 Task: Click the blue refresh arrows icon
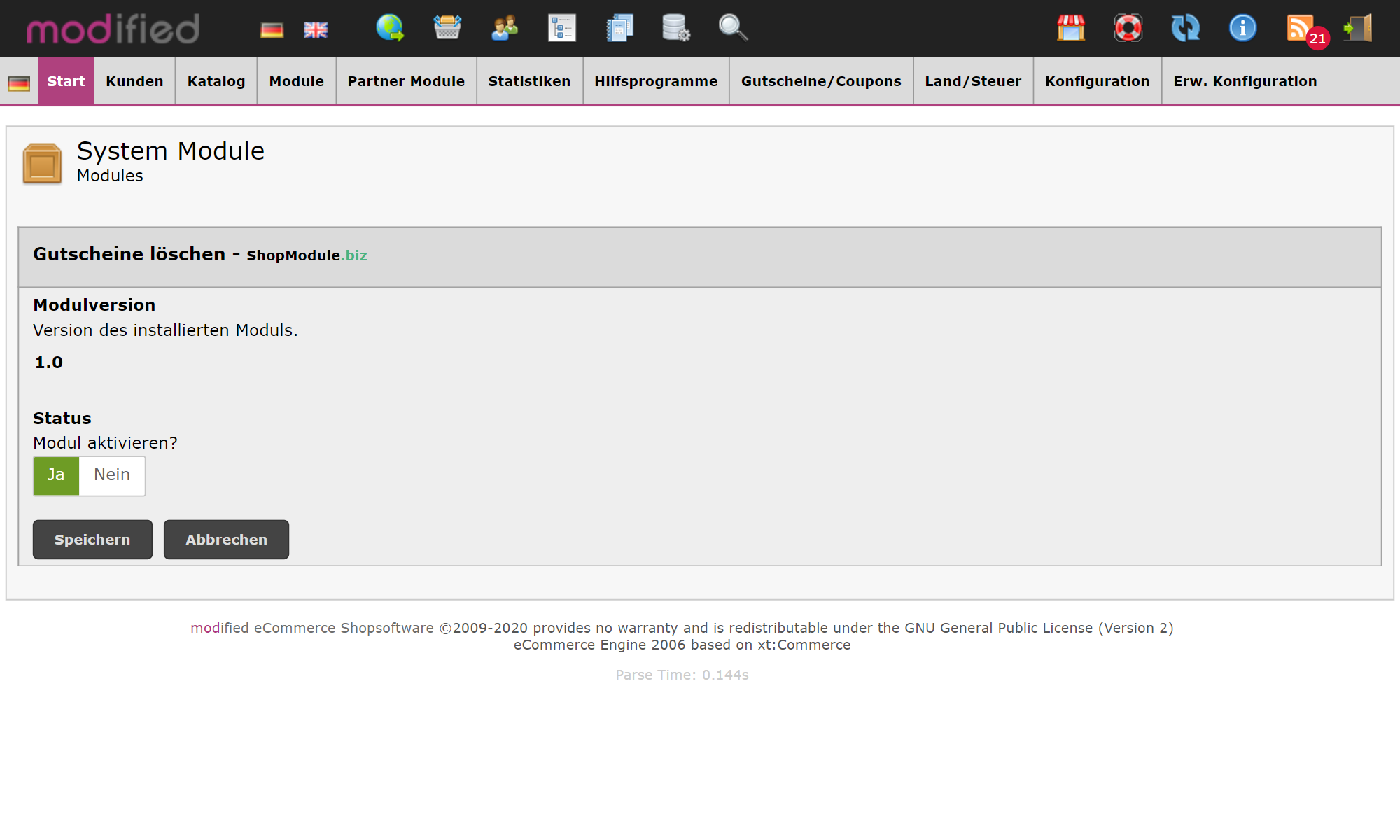tap(1185, 28)
